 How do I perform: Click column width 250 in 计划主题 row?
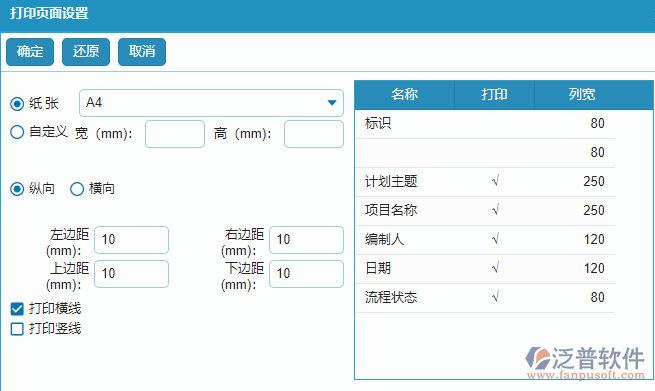[x=594, y=181]
